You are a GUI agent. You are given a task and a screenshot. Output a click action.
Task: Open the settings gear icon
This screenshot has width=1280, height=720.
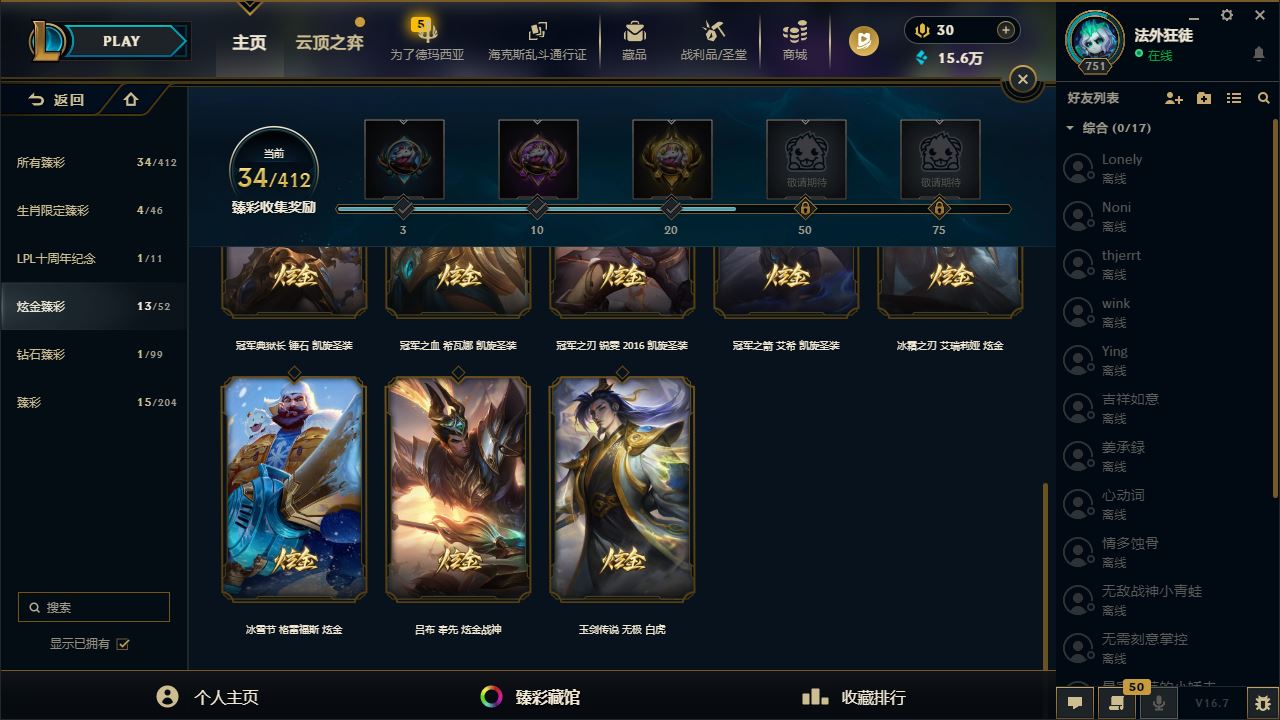coord(1227,15)
